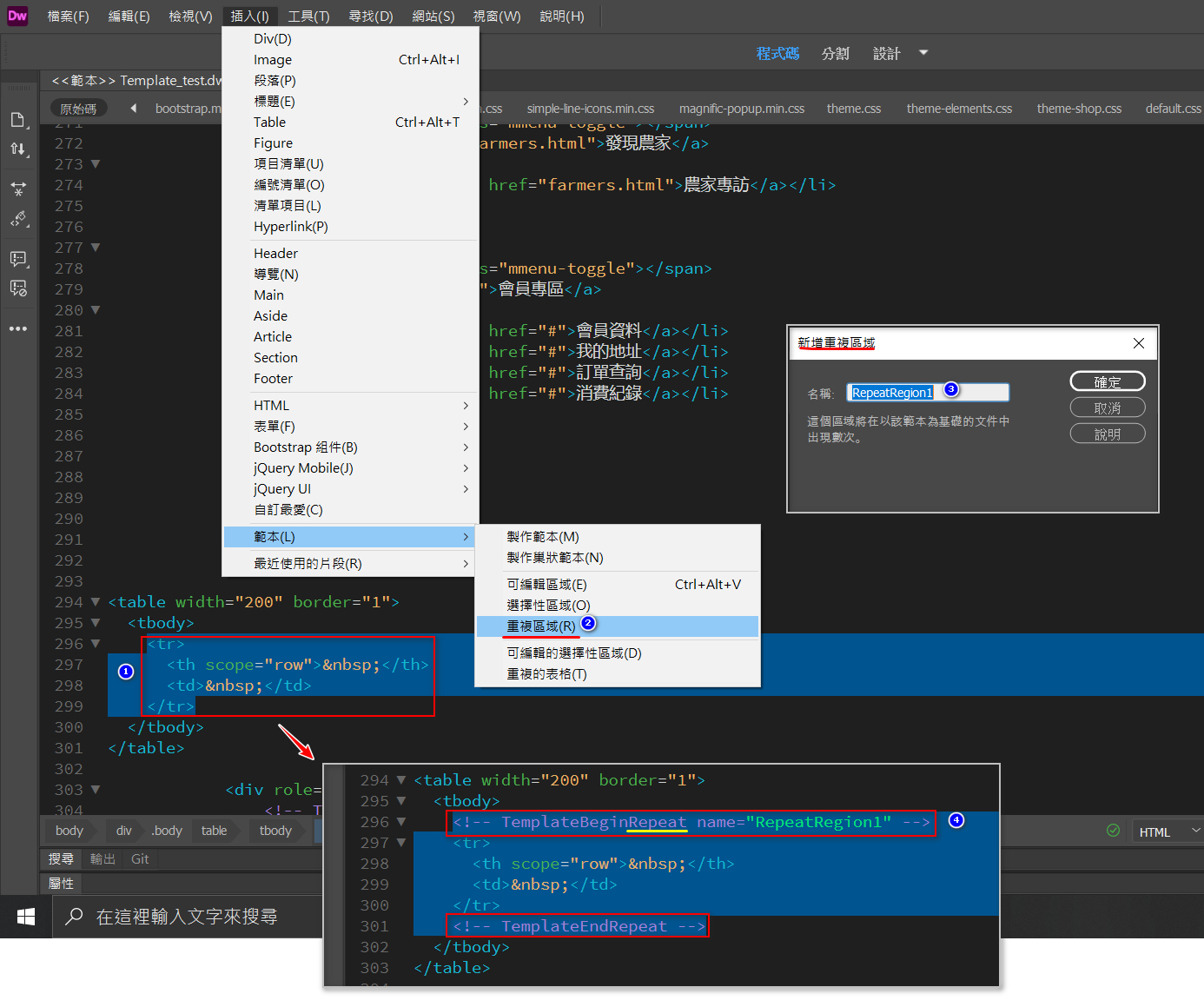
Task: Select the 可編輯區域(E) menu item
Action: coord(546,584)
